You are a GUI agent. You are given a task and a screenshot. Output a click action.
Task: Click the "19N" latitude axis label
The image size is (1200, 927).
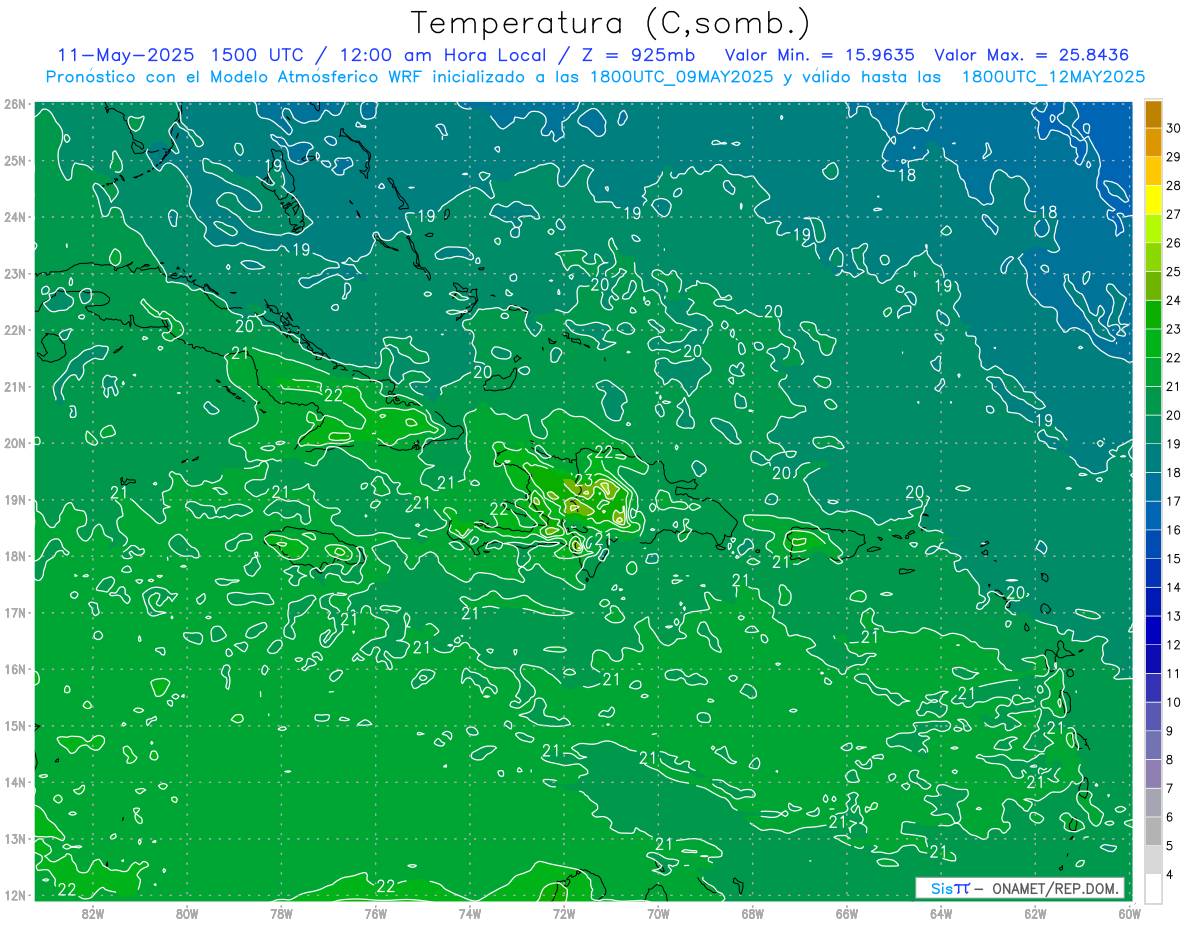tap(15, 499)
